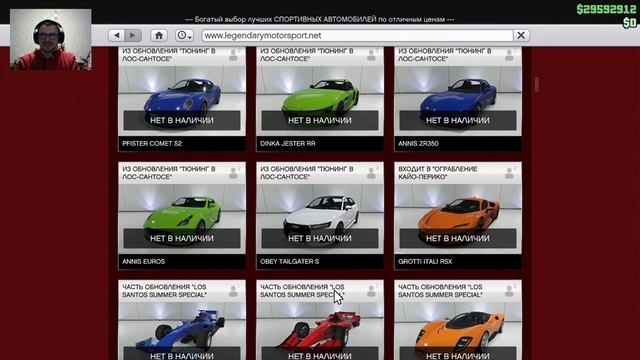Click 'НЕТ В НАЛИЧИИ' on Obey Tailgater S
This screenshot has width=640, height=360.
click(320, 238)
